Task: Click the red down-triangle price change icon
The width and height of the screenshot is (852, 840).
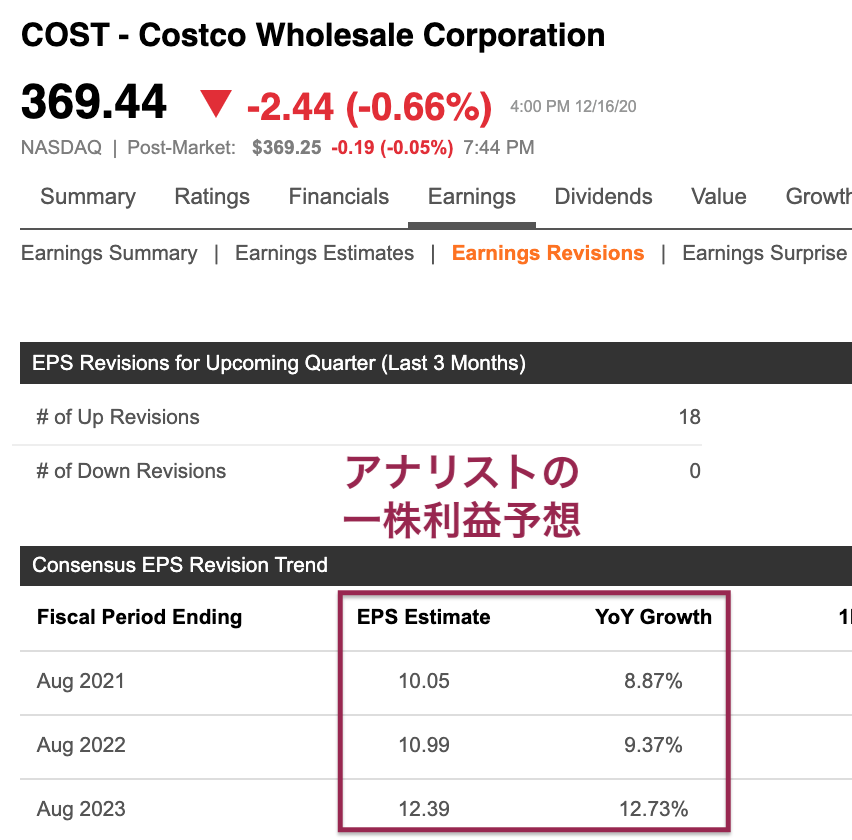Action: (216, 103)
